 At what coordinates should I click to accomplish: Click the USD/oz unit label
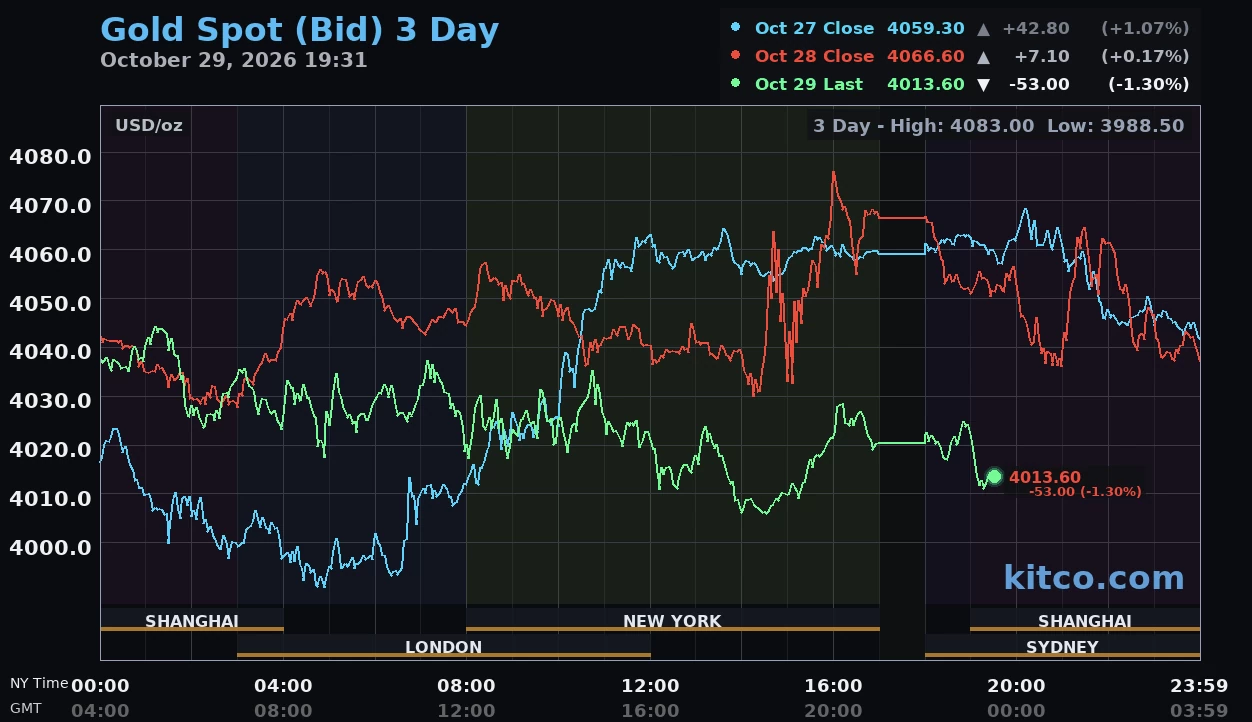click(x=149, y=126)
